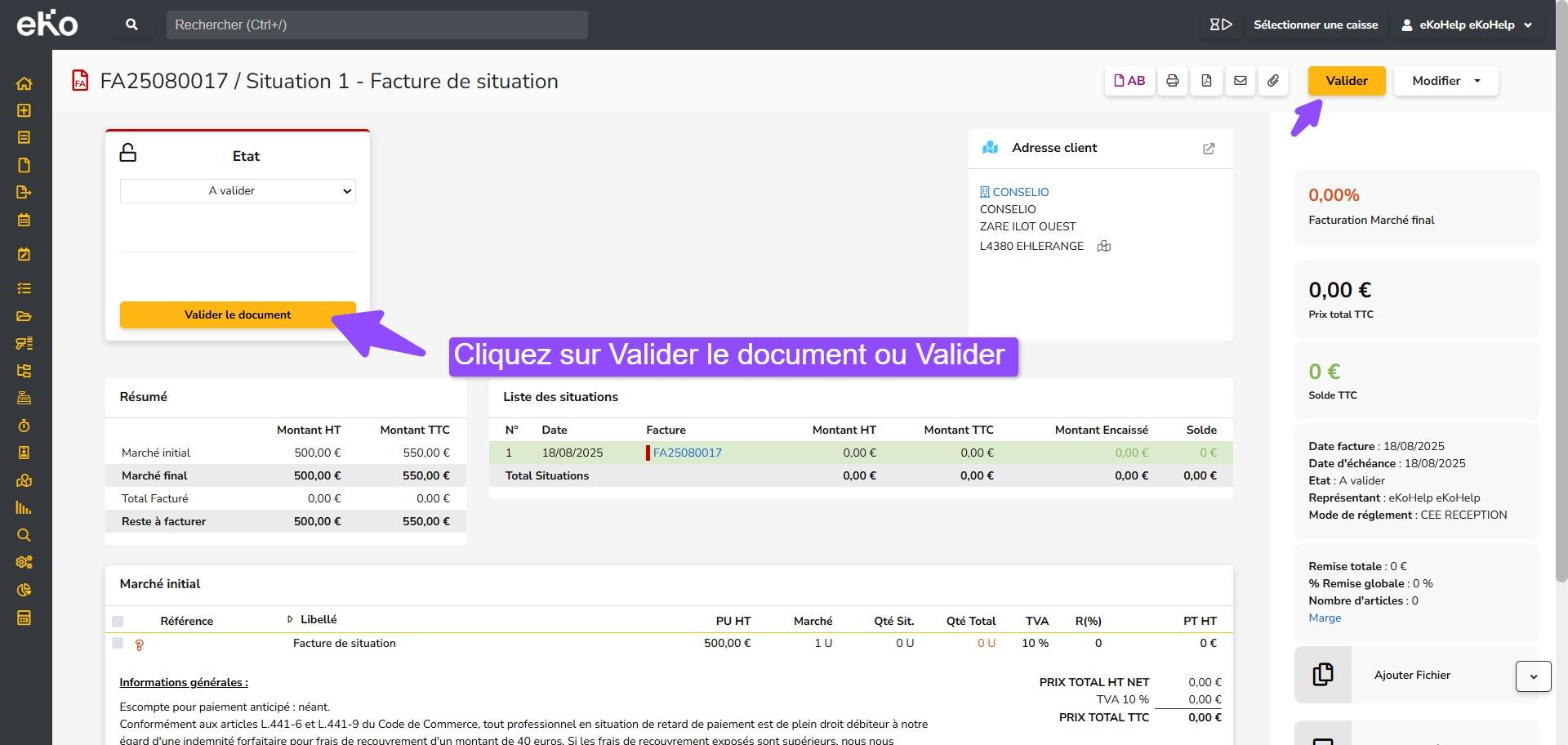Expand the Ajouter Fichier chevron
This screenshot has height=745, width=1568.
click(1533, 676)
